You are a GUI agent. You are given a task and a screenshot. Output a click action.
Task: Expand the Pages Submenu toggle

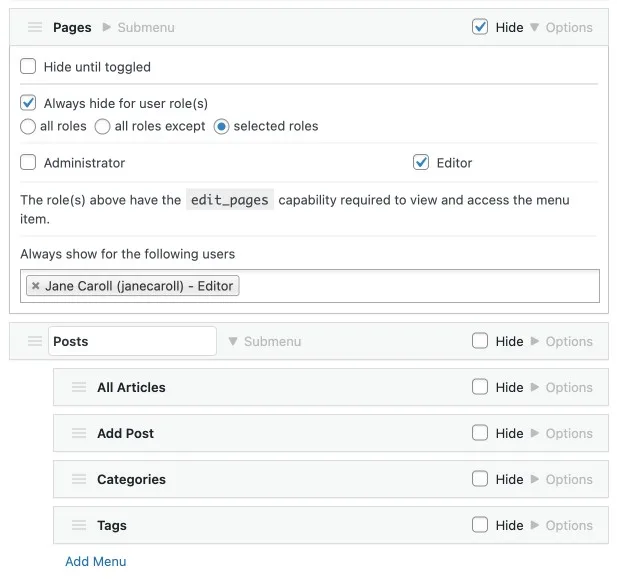138,28
